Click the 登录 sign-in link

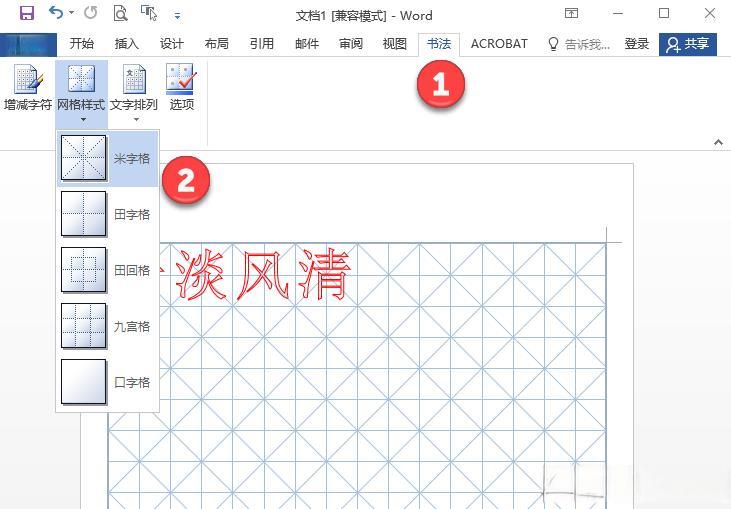point(637,44)
